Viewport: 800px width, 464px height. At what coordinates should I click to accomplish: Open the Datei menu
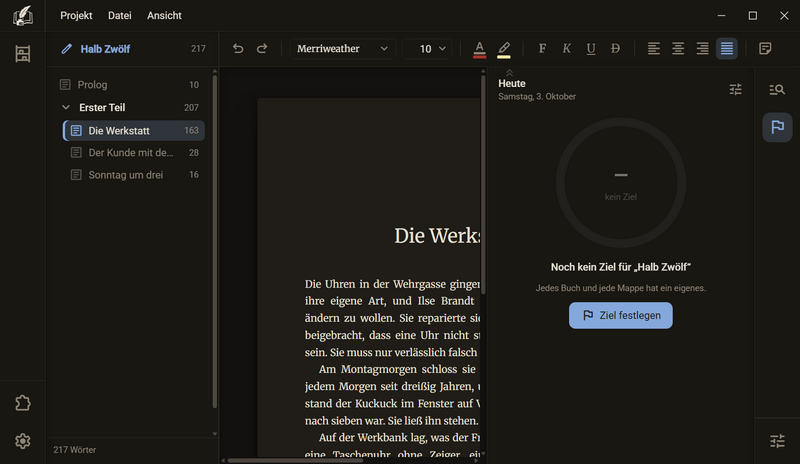(119, 15)
